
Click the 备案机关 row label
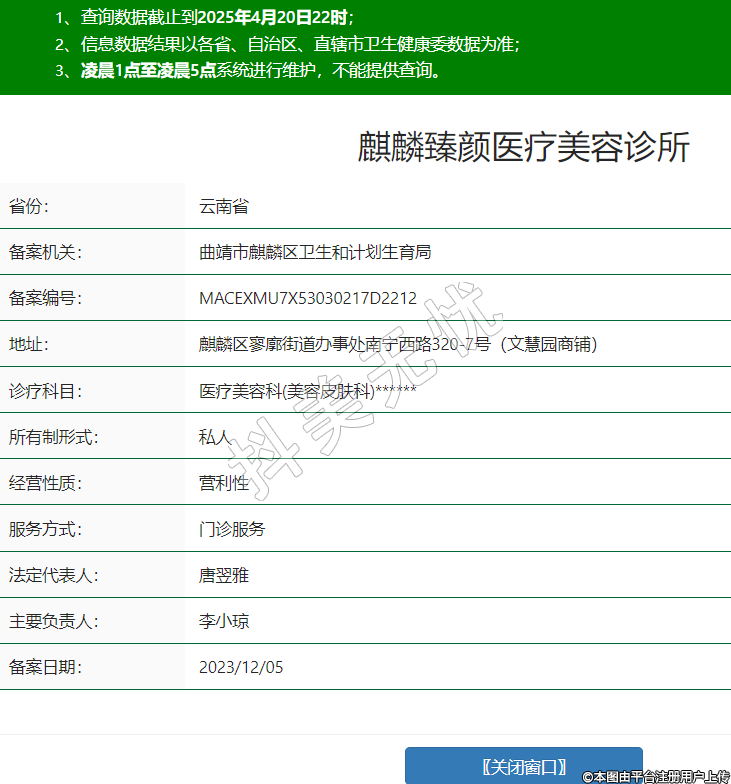45,253
